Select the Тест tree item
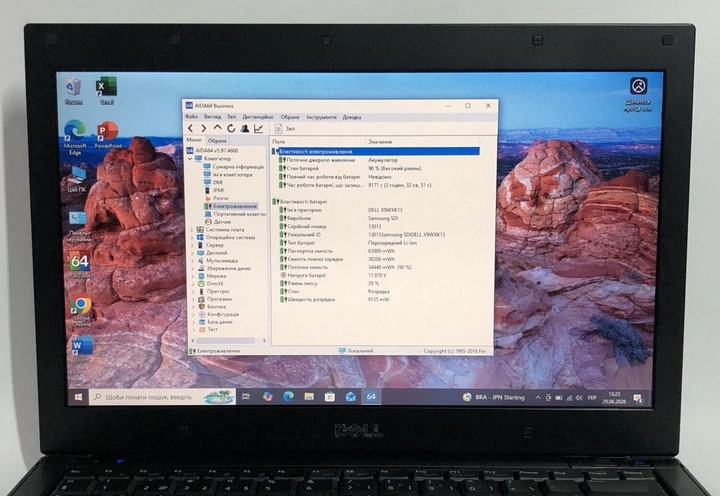 pos(208,329)
